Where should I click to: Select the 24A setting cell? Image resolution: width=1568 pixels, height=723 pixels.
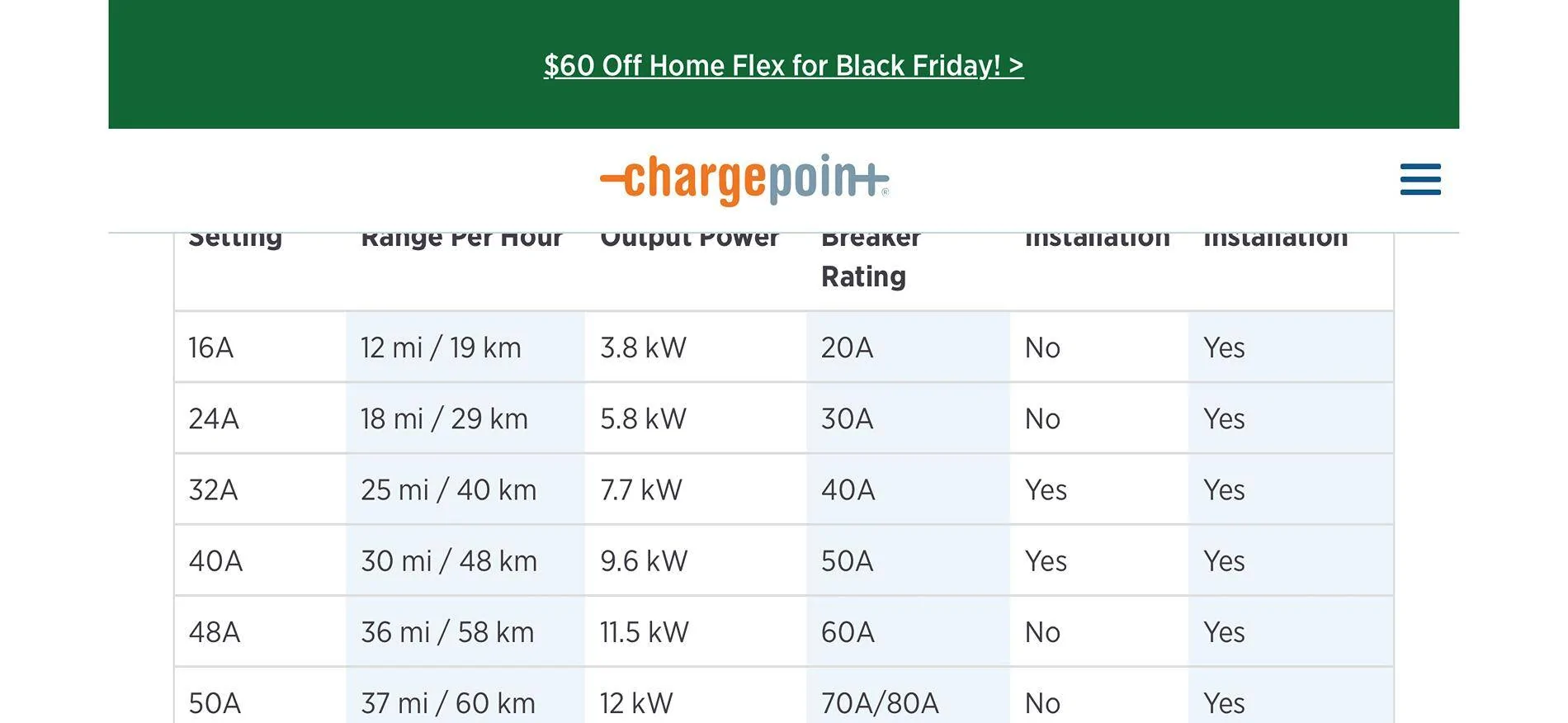pyautogui.click(x=214, y=418)
